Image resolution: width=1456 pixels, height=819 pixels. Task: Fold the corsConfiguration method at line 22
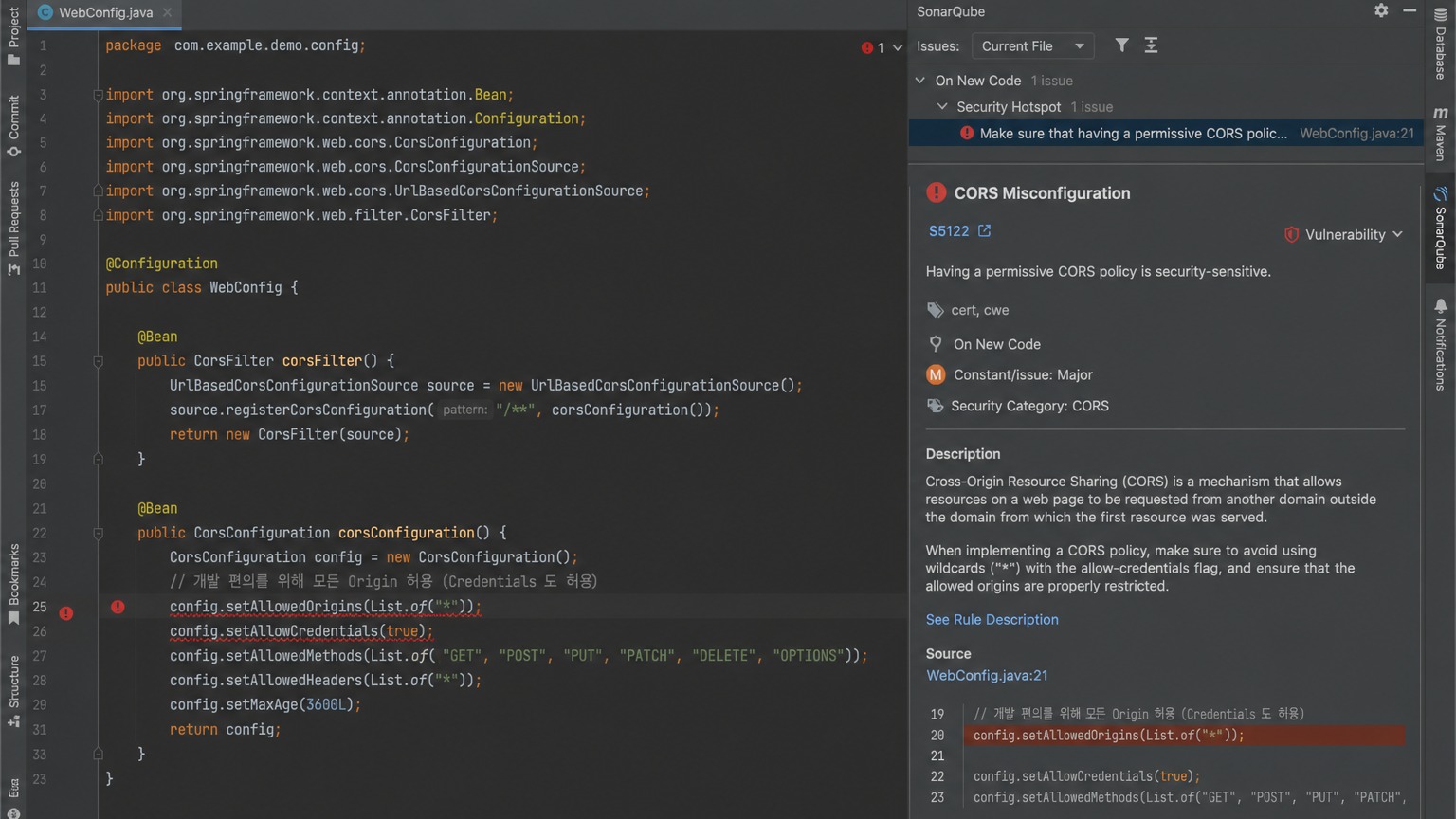[98, 533]
